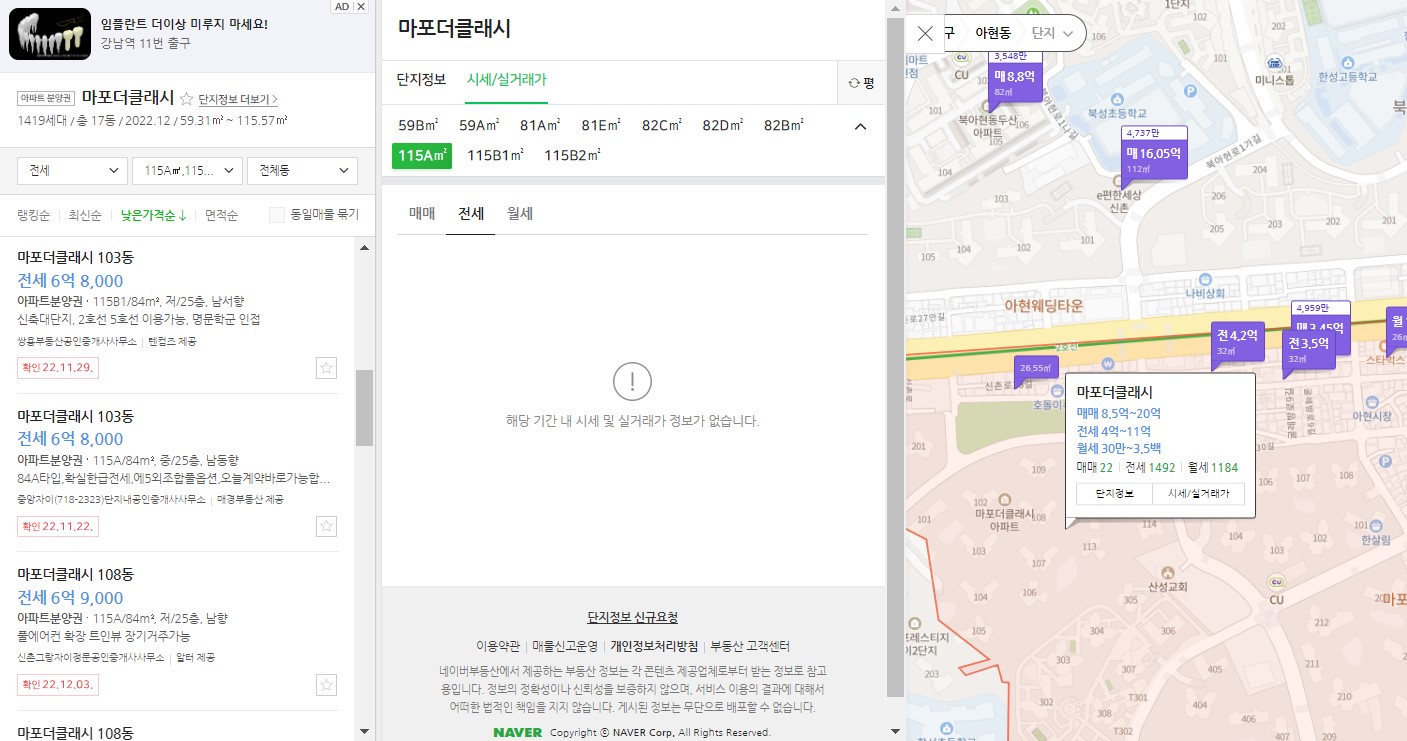Screen dimensions: 1407x741
Task: Switch to the 시세/실거래가 tab
Action: 507,80
